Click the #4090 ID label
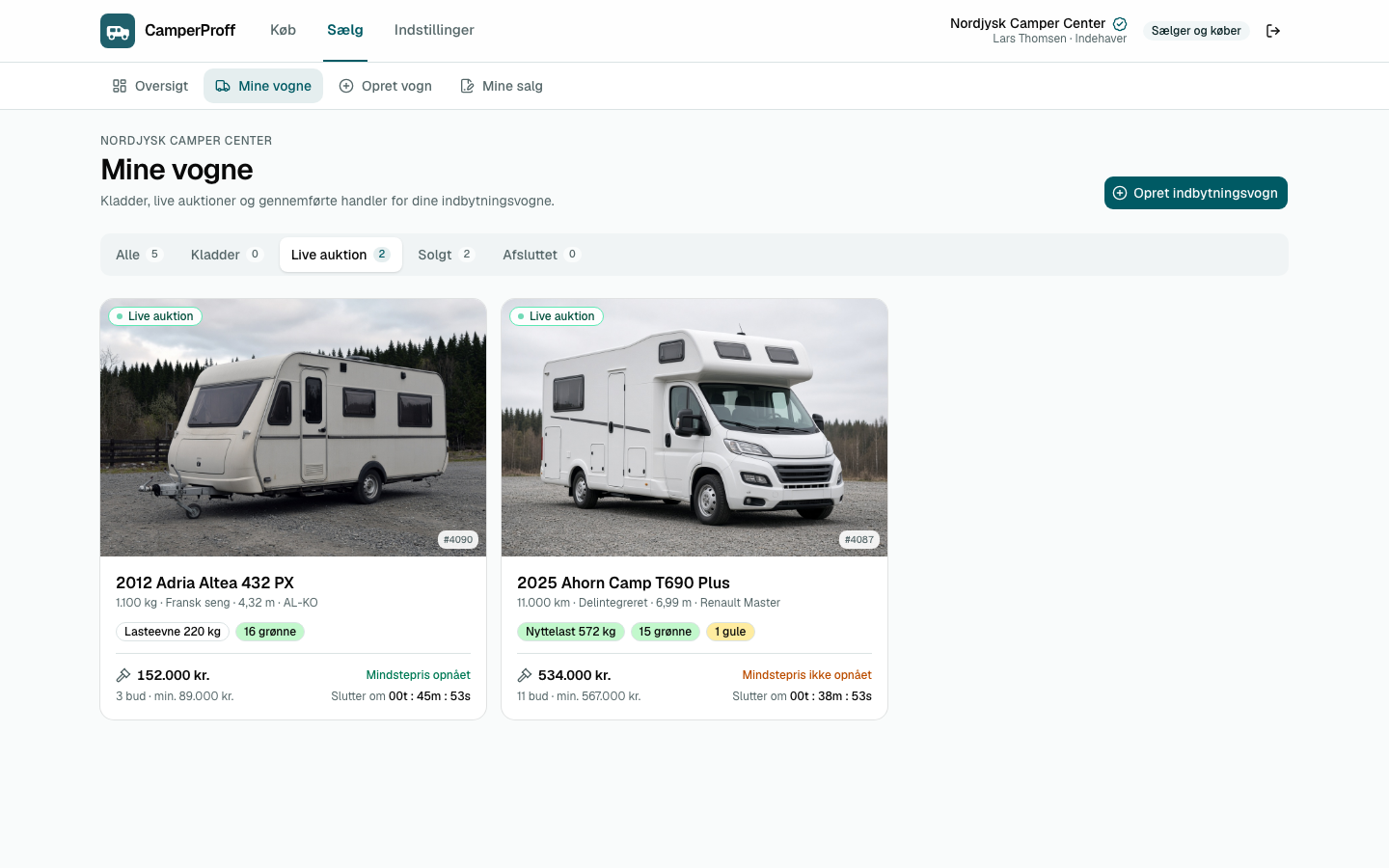 tap(458, 540)
